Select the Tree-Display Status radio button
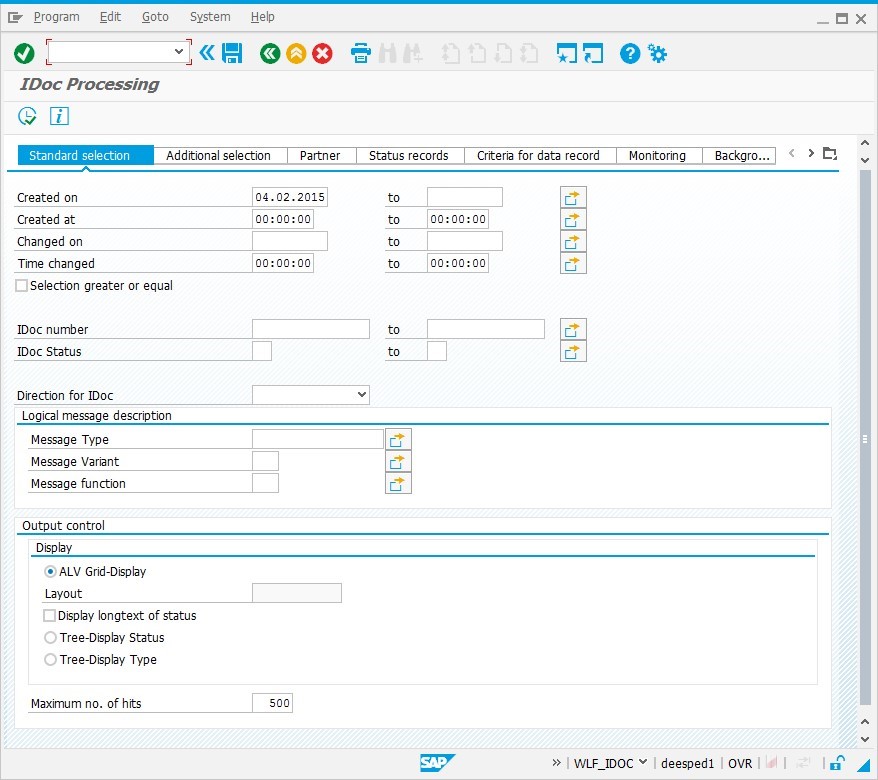The height and width of the screenshot is (780, 878). tap(50, 637)
